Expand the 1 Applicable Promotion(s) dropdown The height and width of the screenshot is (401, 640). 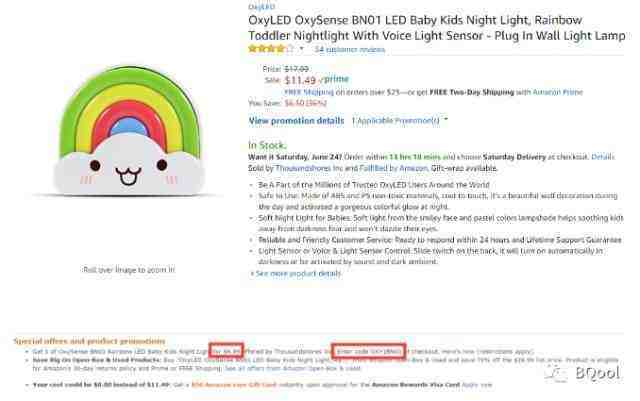click(400, 120)
